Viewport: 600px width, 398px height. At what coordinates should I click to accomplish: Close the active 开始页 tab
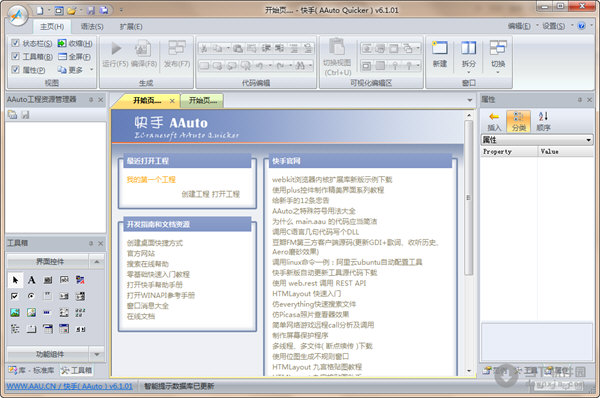[x=172, y=101]
